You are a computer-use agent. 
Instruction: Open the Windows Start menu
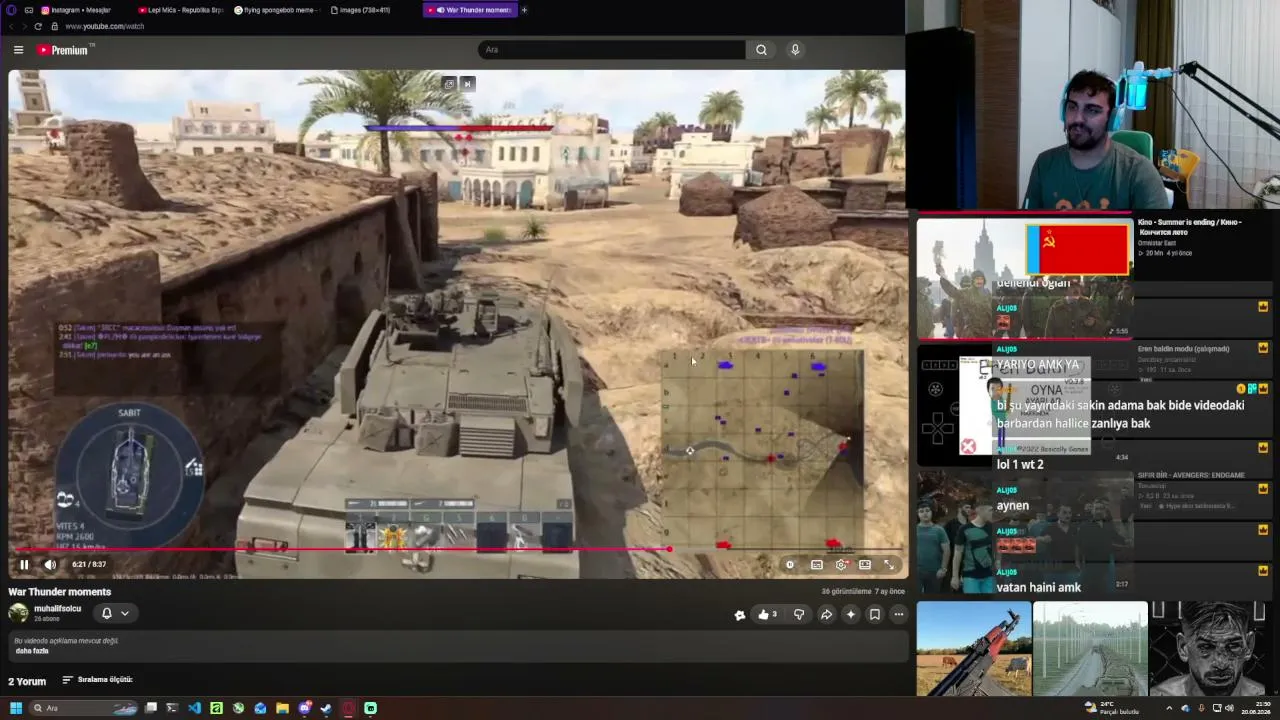coord(15,708)
